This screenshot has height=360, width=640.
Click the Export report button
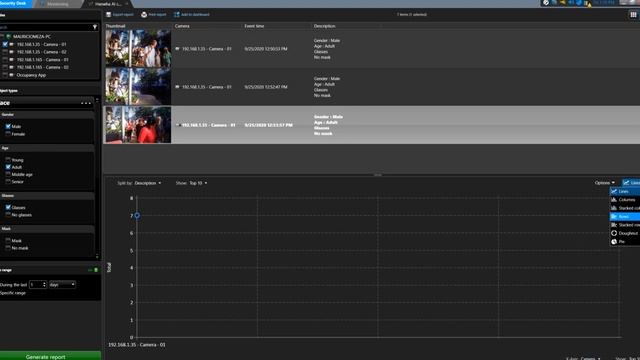point(120,15)
